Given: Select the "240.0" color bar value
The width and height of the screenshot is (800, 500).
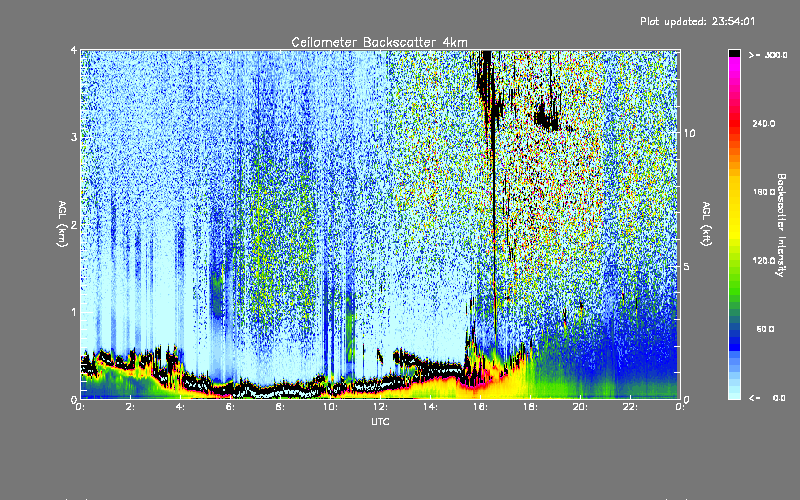Looking at the screenshot, I should 764,123.
